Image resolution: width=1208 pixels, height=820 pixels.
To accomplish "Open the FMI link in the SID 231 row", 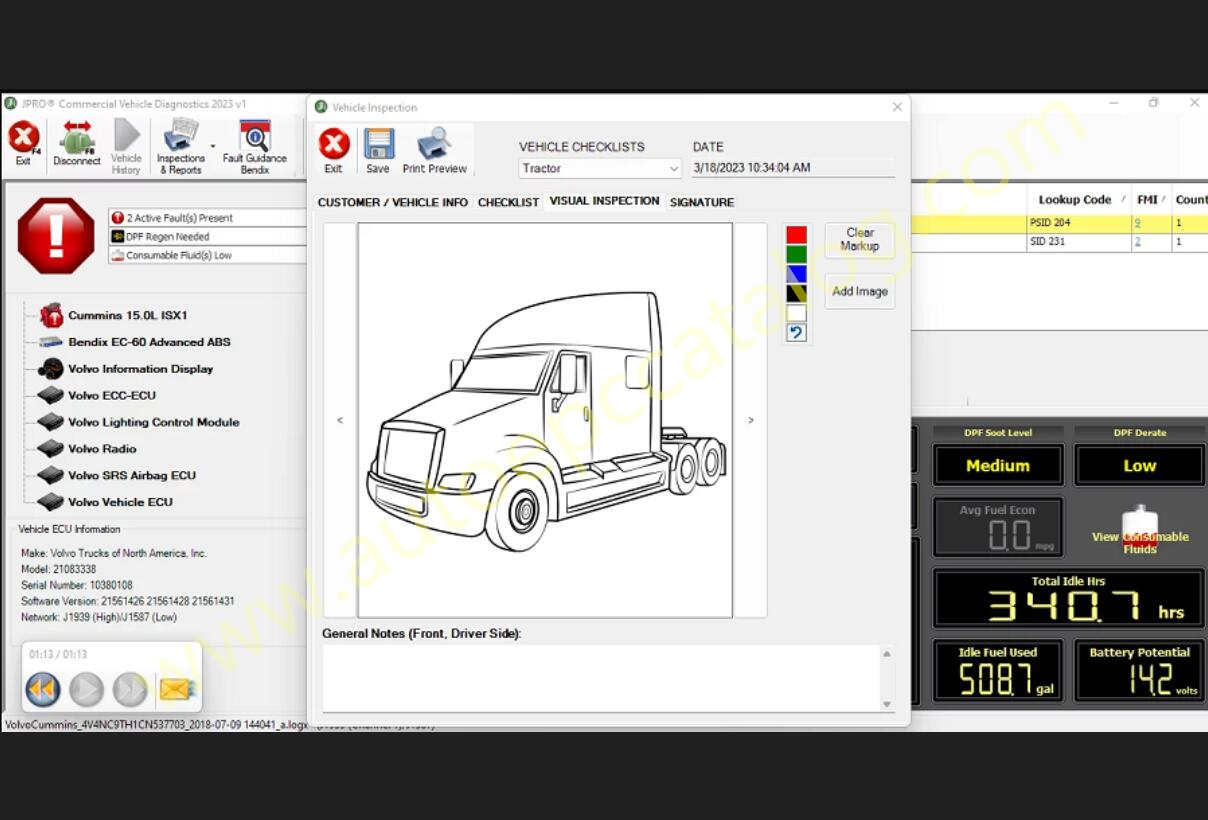I will [1138, 242].
